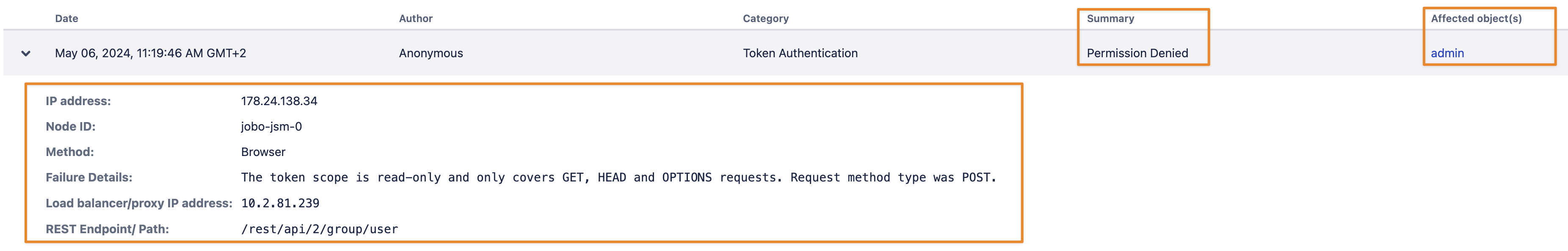This screenshot has height=251, width=1568.
Task: Click the Failure Details label
Action: pos(89,177)
